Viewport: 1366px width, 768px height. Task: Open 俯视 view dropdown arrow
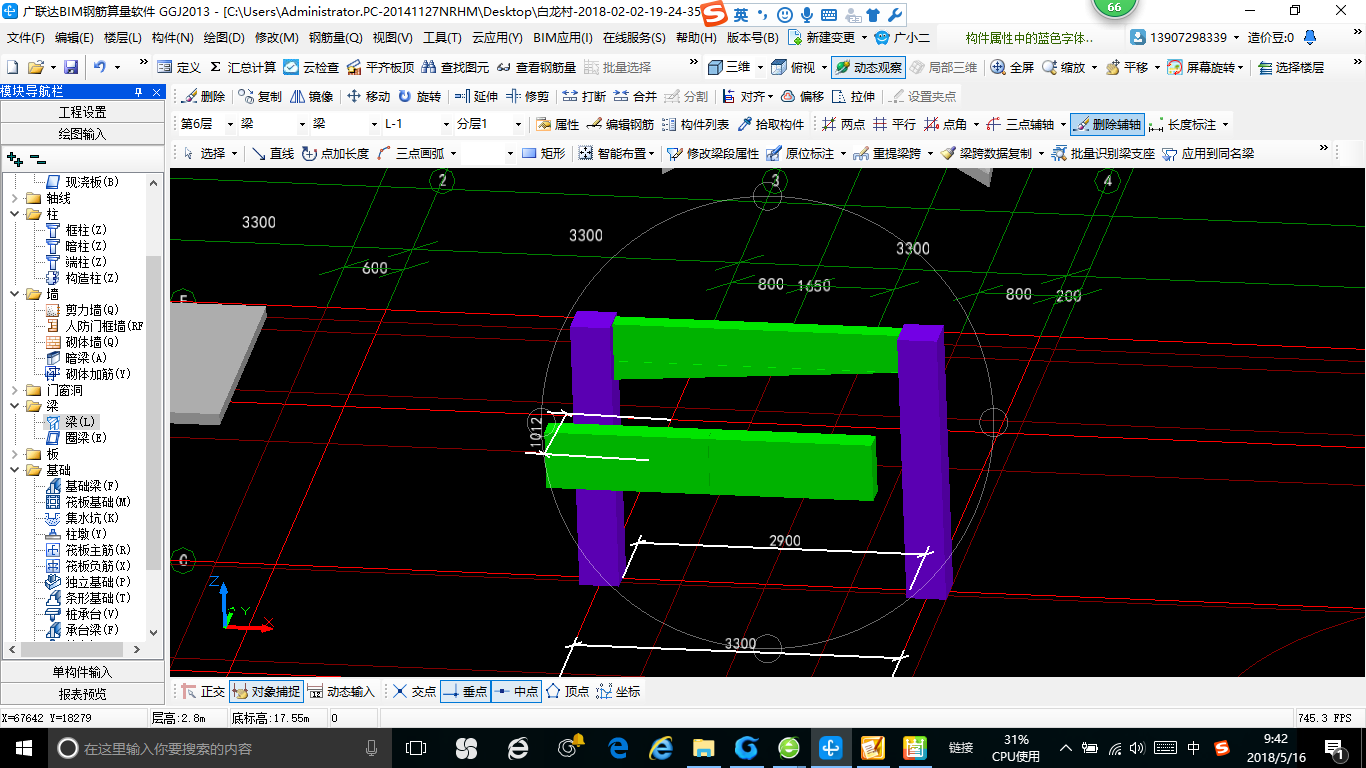[823, 67]
